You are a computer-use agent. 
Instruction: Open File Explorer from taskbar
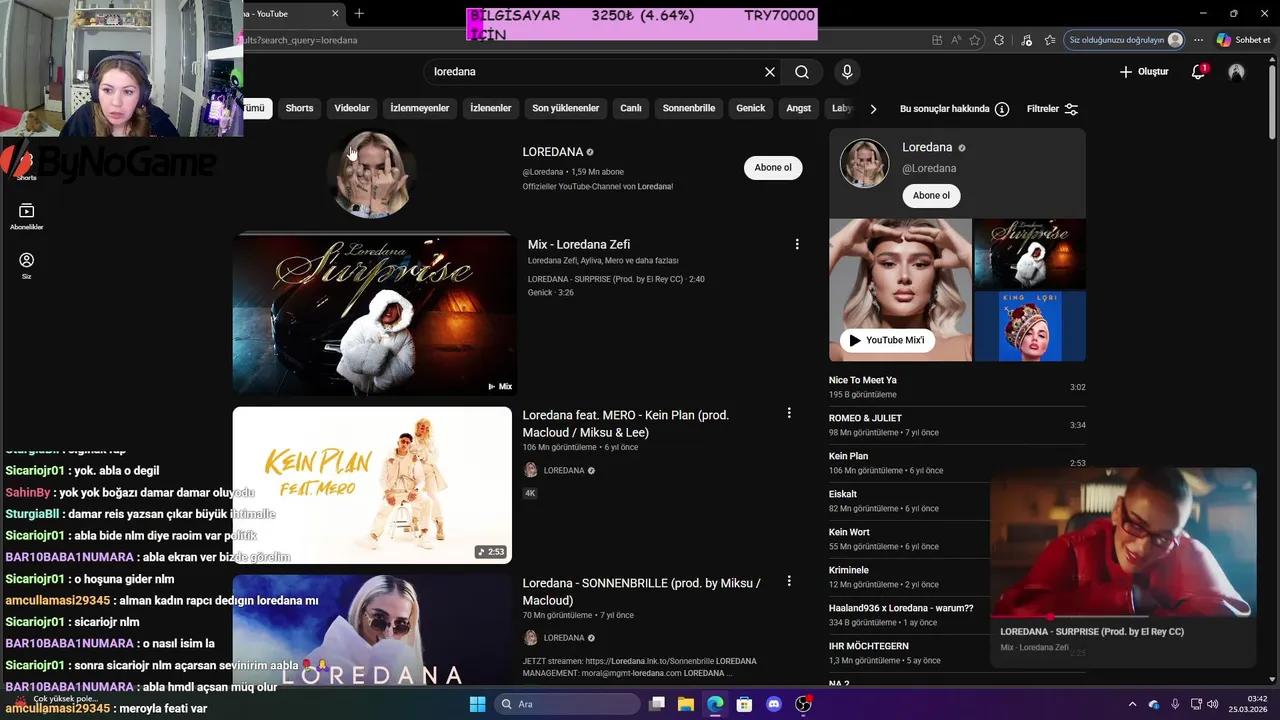(x=686, y=704)
